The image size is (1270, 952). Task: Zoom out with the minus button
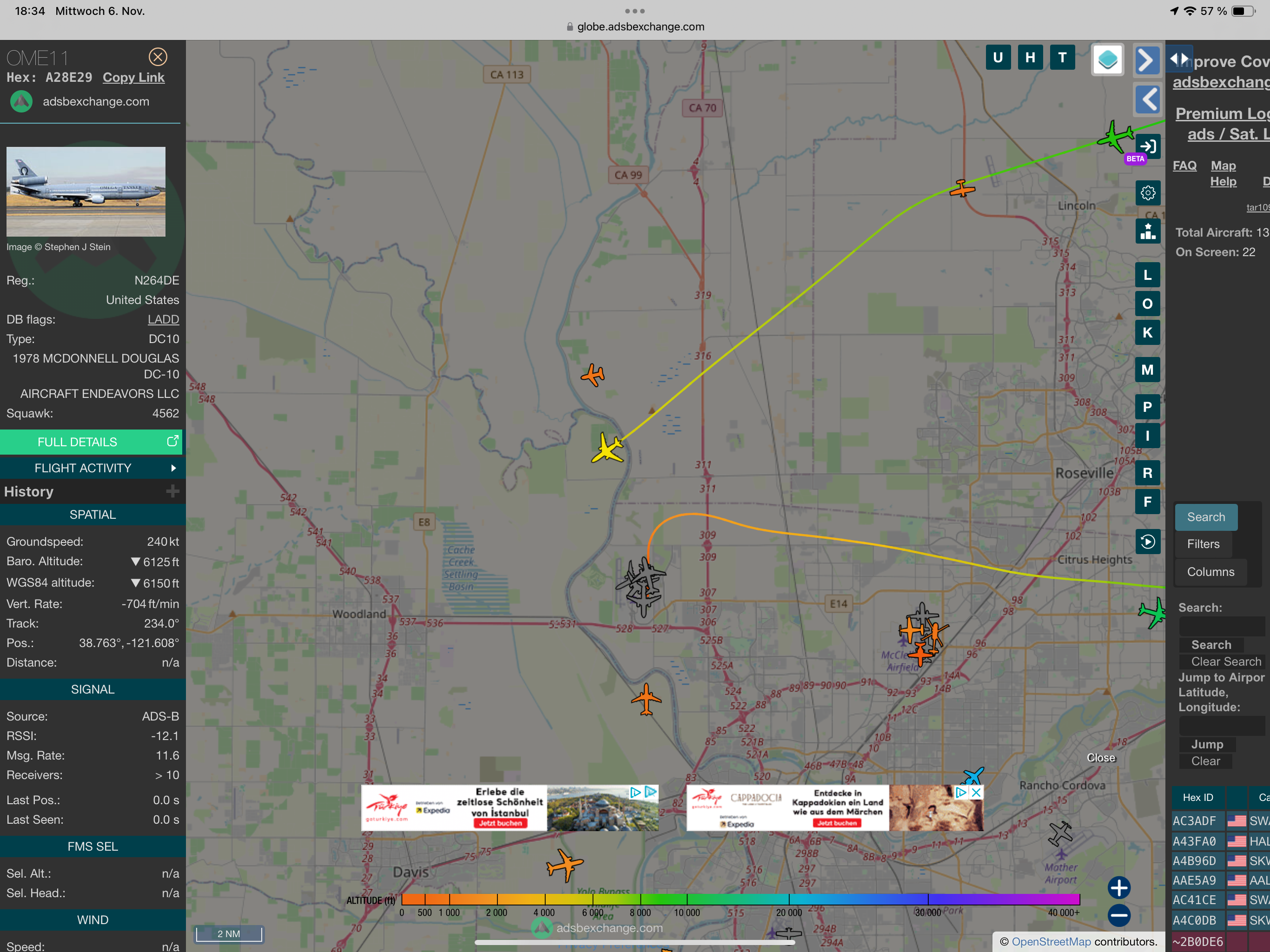coord(1118,915)
